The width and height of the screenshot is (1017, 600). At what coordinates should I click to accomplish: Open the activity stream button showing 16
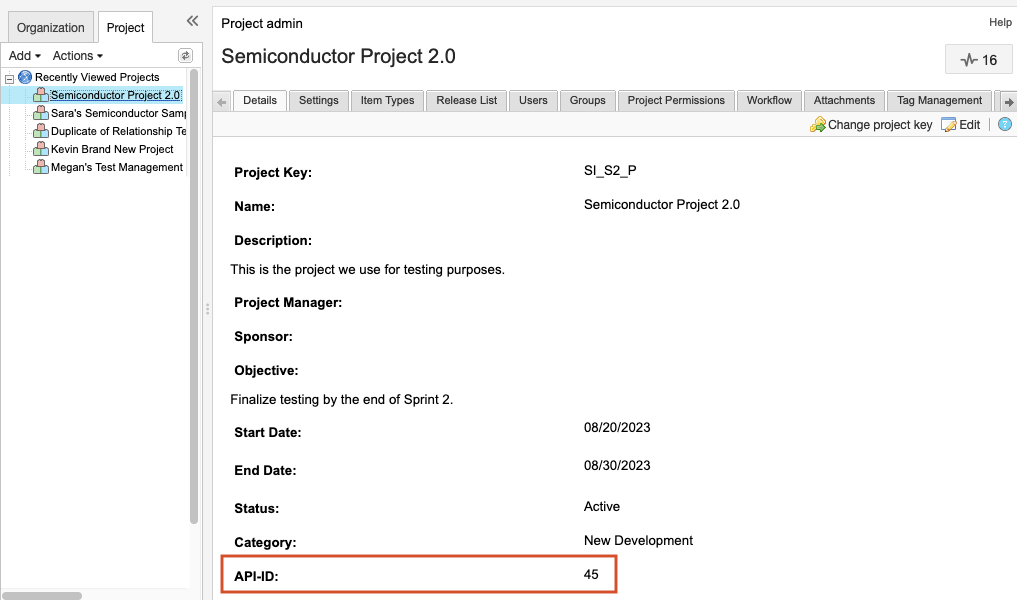[979, 60]
